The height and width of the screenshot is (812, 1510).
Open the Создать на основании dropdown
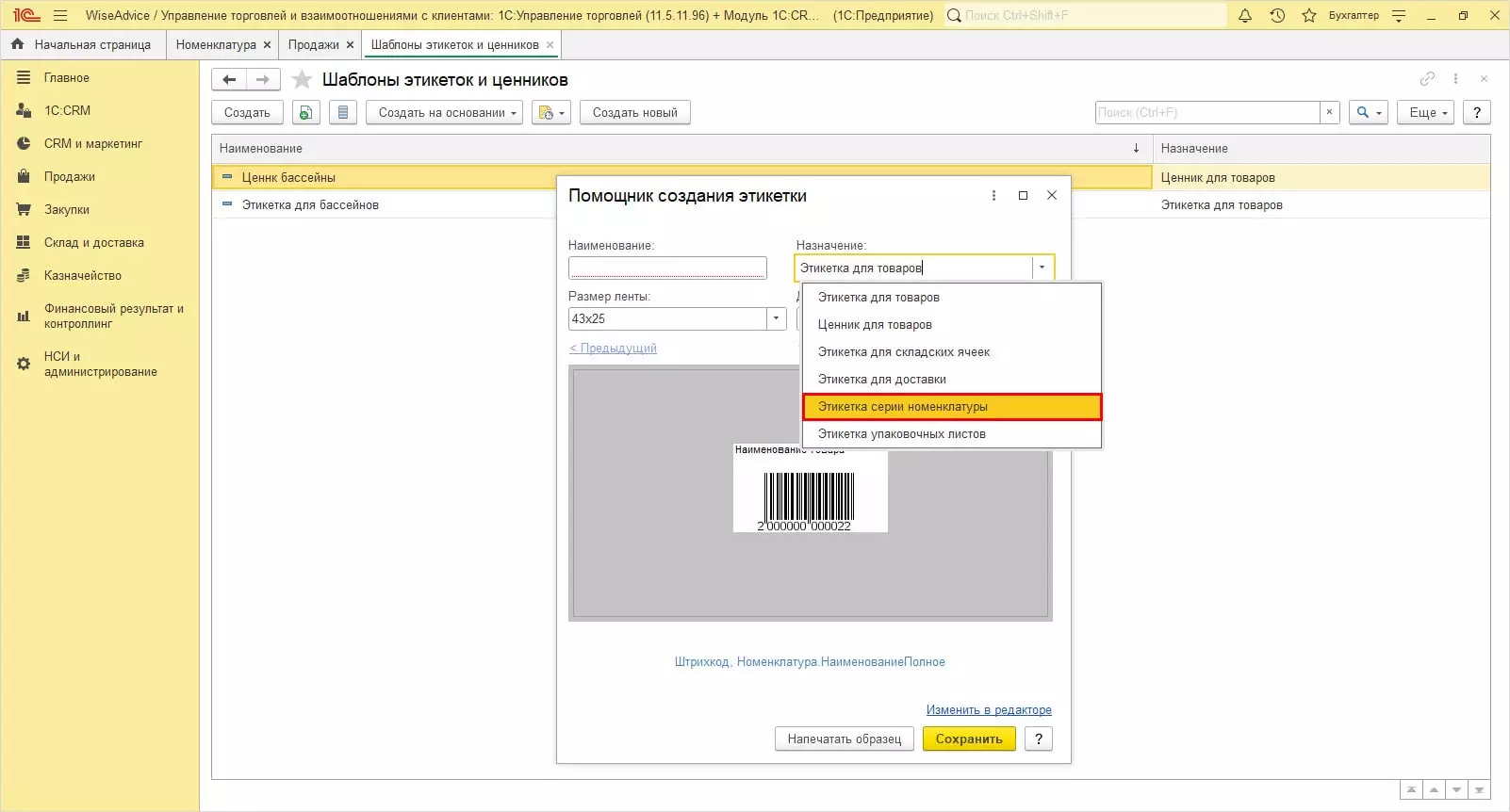[446, 113]
